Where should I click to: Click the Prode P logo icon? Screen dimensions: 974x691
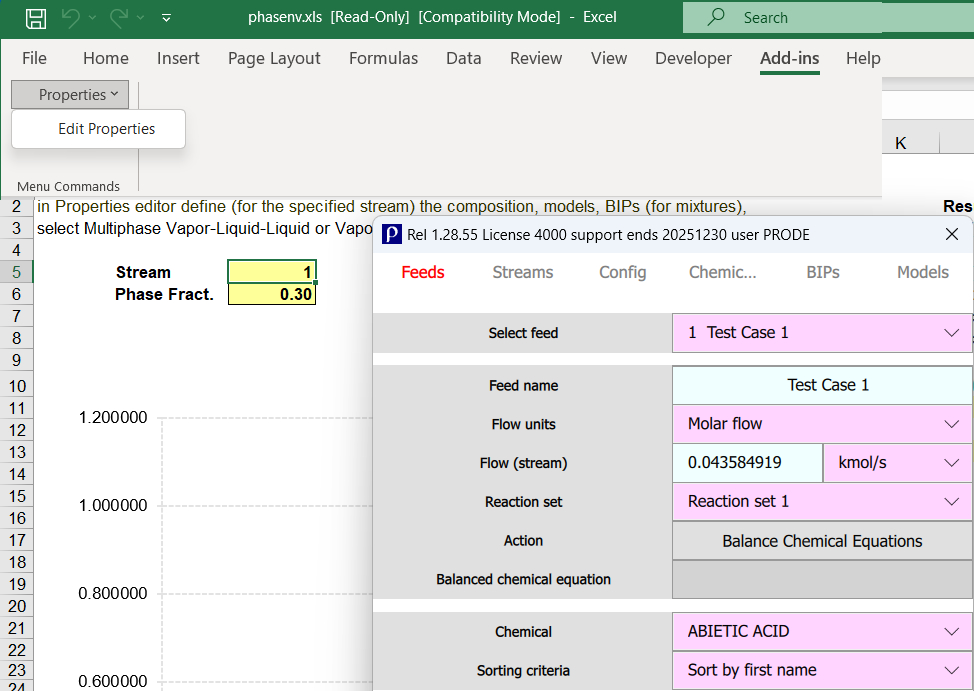click(x=391, y=234)
